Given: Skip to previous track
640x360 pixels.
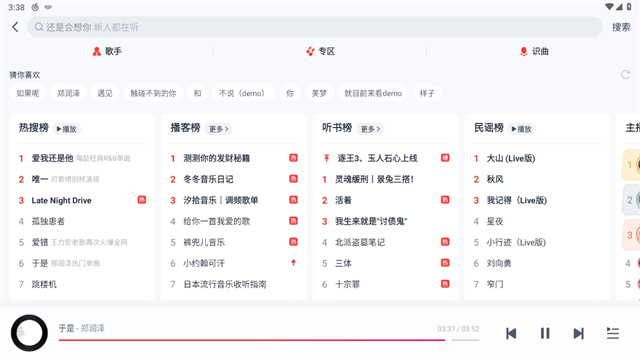Looking at the screenshot, I should click(x=511, y=333).
